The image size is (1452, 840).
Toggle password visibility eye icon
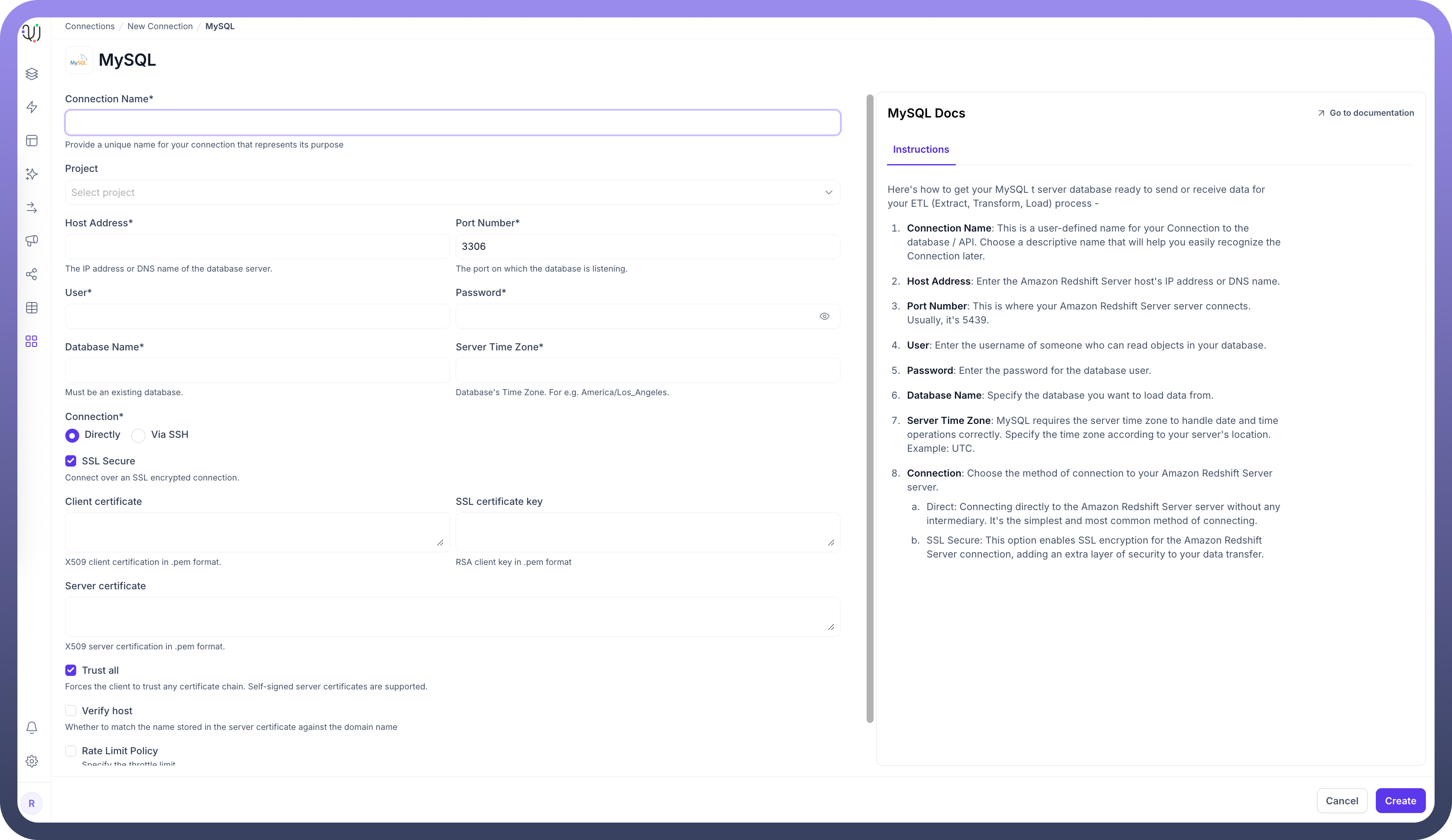[x=824, y=316]
